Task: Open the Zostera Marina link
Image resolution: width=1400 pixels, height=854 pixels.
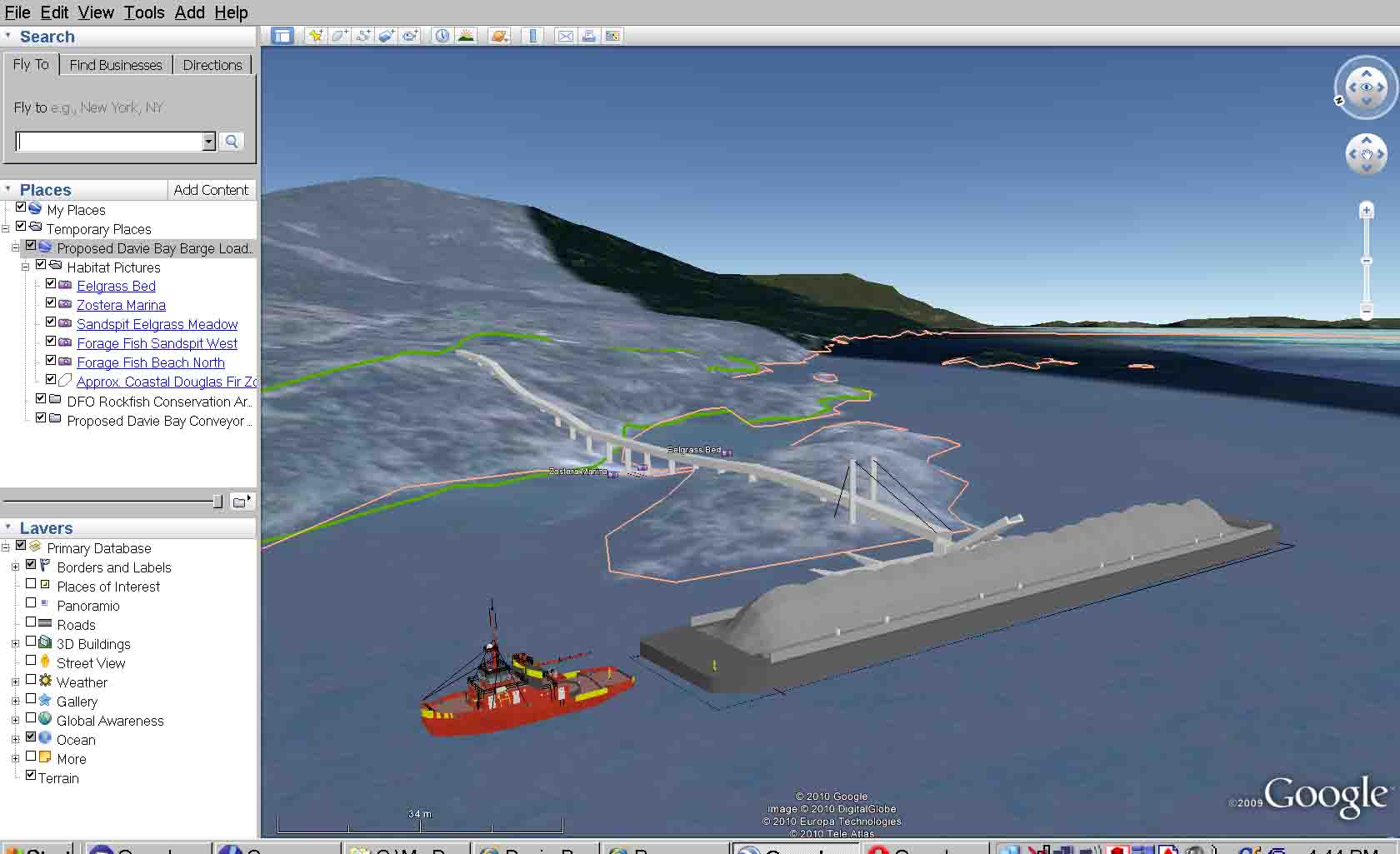Action: tap(121, 305)
